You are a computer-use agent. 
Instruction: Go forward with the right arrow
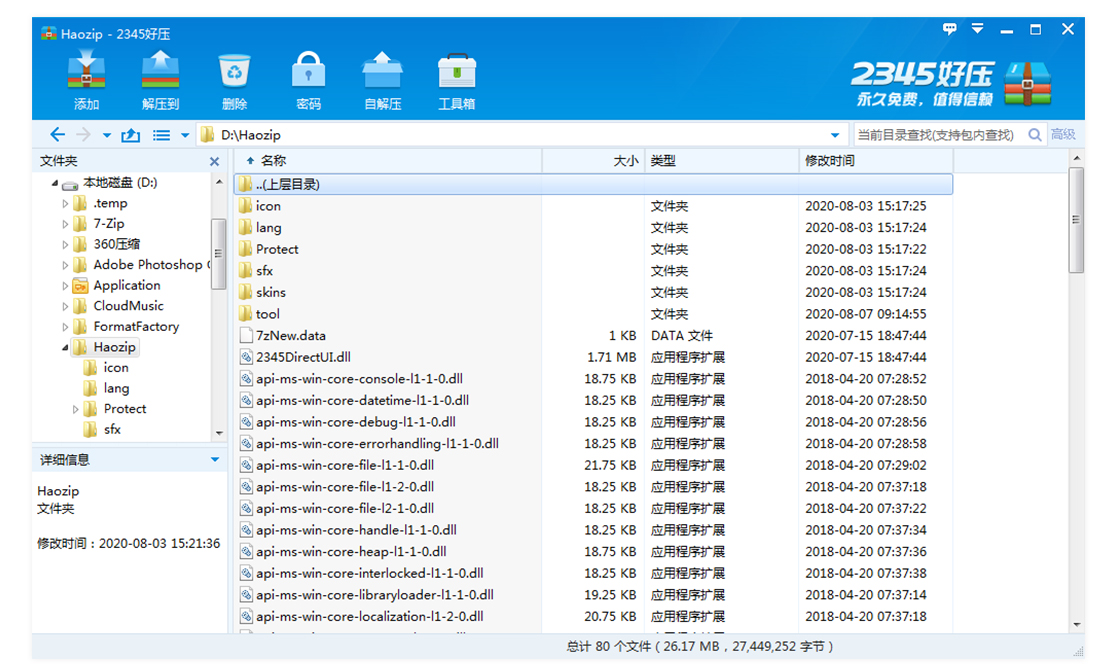(84, 134)
